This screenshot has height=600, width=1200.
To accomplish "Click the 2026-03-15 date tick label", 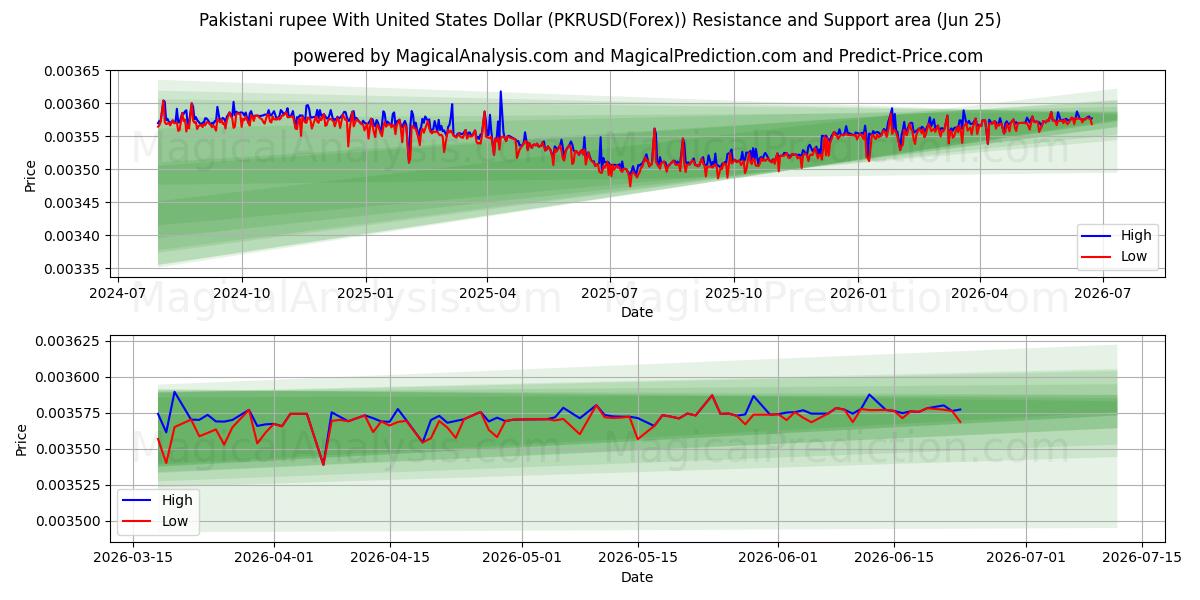I will pos(134,559).
